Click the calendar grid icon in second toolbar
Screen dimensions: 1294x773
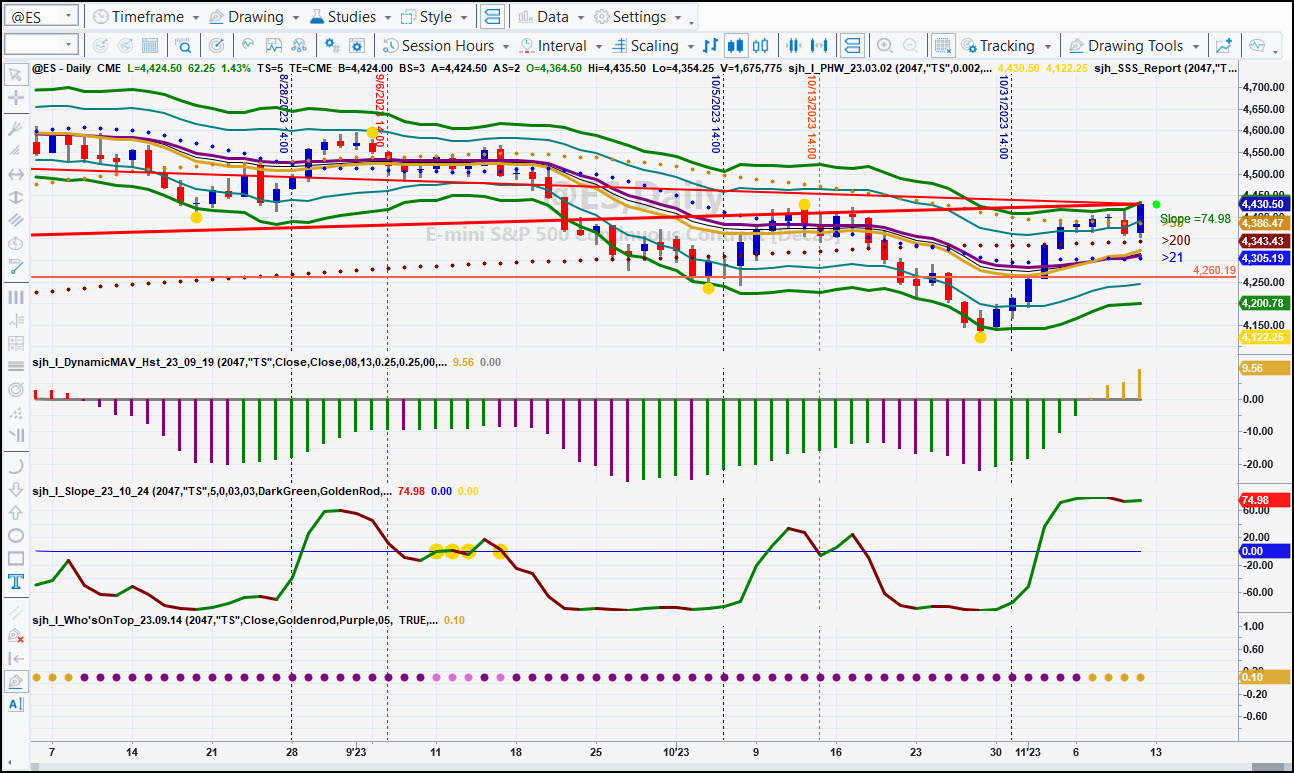[x=149, y=45]
